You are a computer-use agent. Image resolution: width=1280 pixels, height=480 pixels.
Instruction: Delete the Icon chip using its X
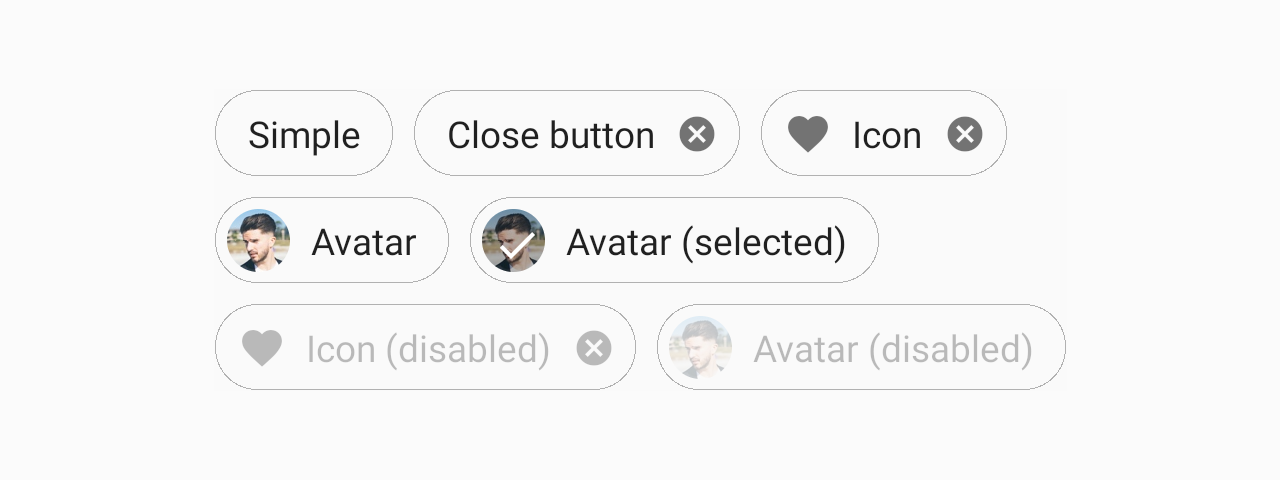965,134
